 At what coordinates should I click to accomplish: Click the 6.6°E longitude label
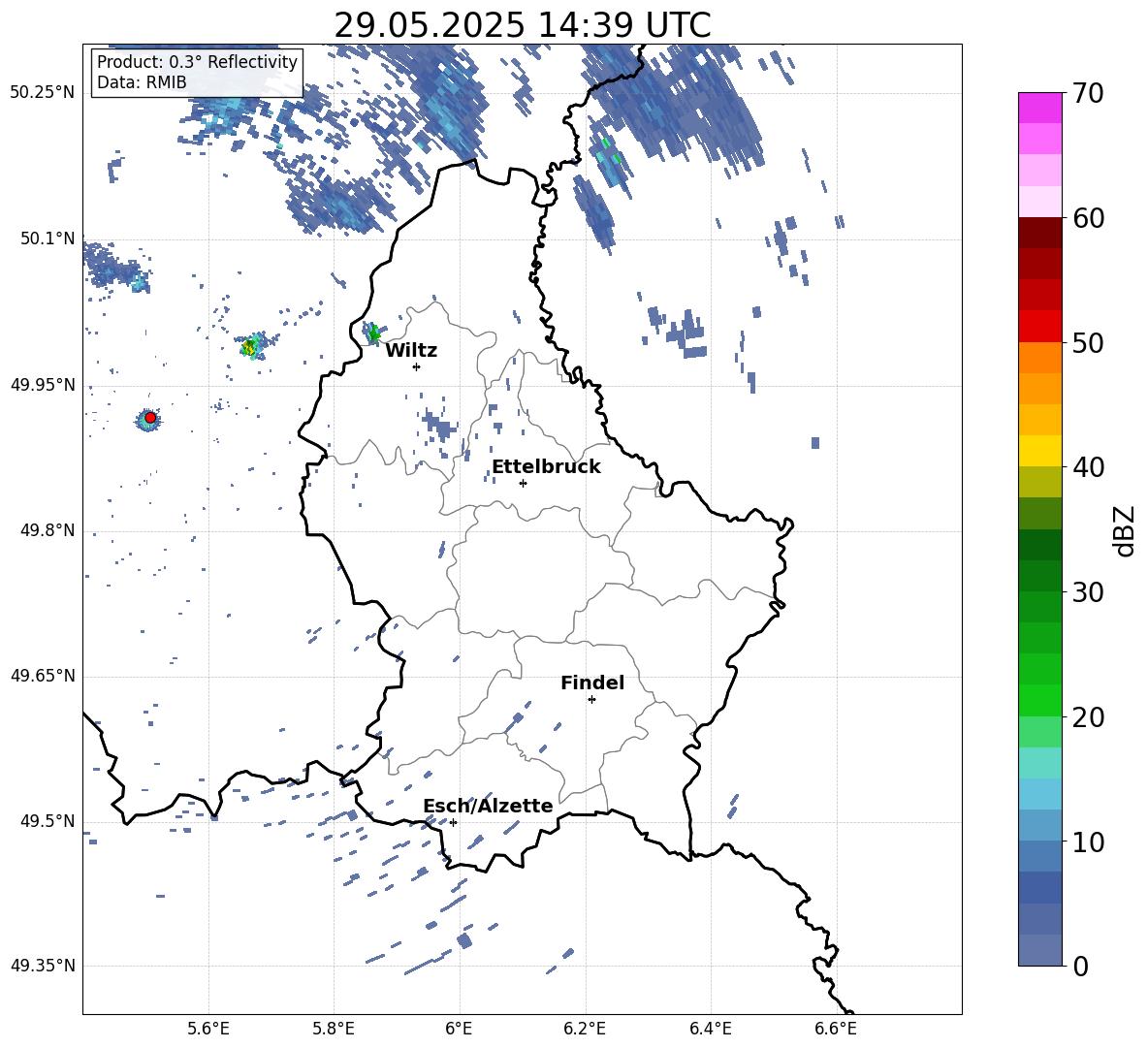pos(836,1029)
